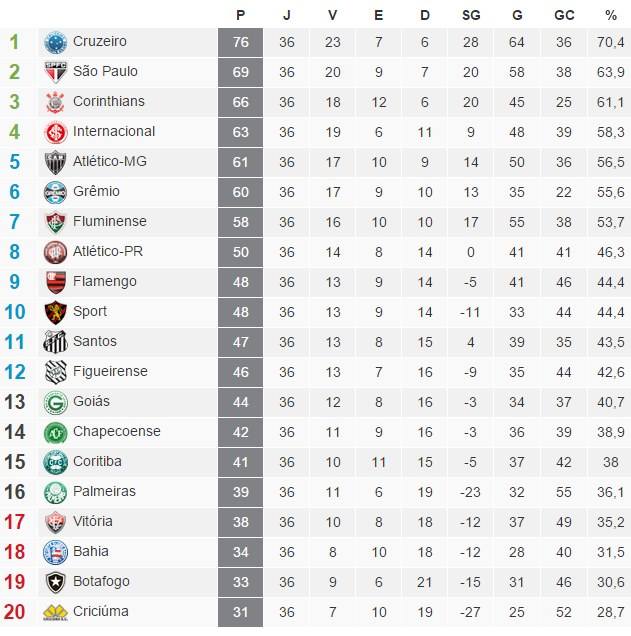Open the Corinthians team crest
Image resolution: width=631 pixels, height=636 pixels.
pos(55,102)
